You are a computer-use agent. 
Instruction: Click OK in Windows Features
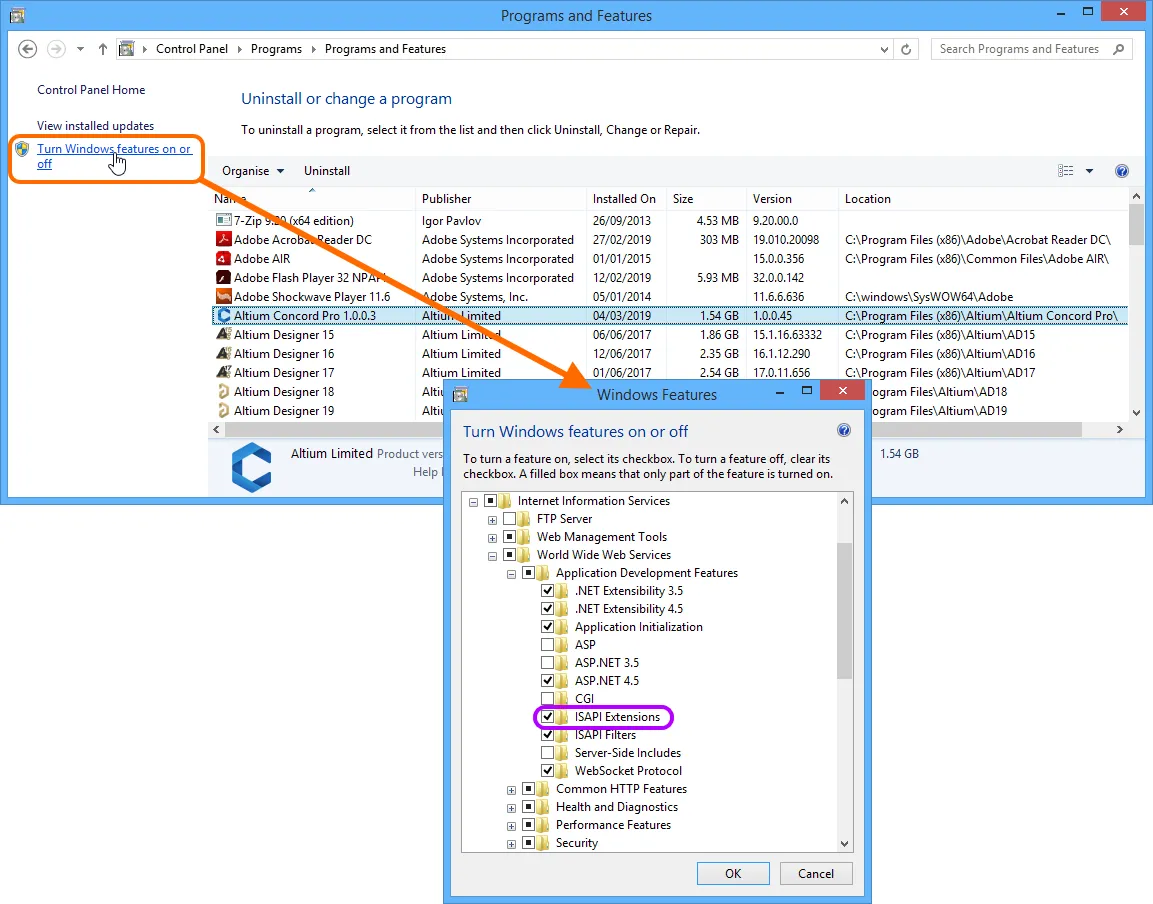coord(733,873)
